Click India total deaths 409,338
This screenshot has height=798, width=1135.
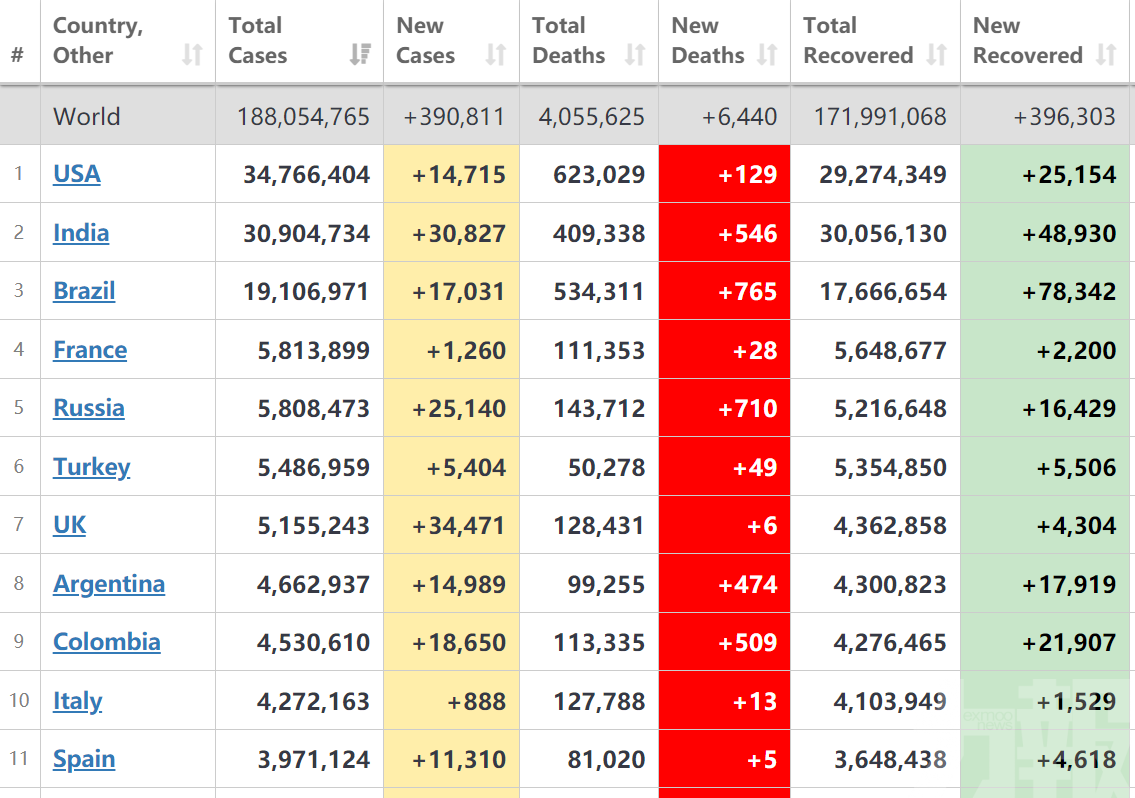[x=599, y=233]
